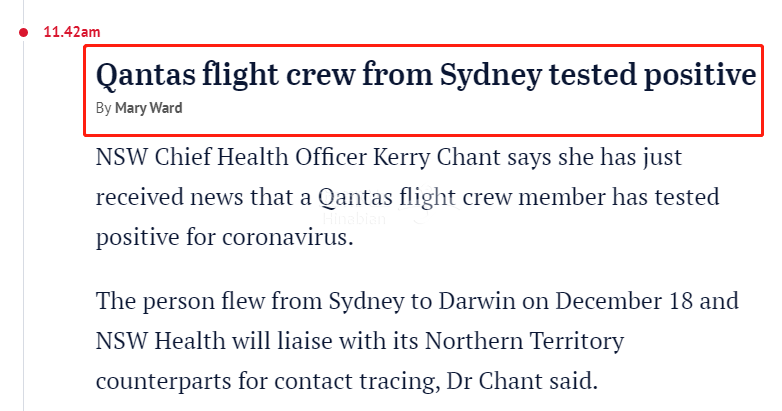
Task: Click the word "coronavirus" in the article
Action: (288, 237)
